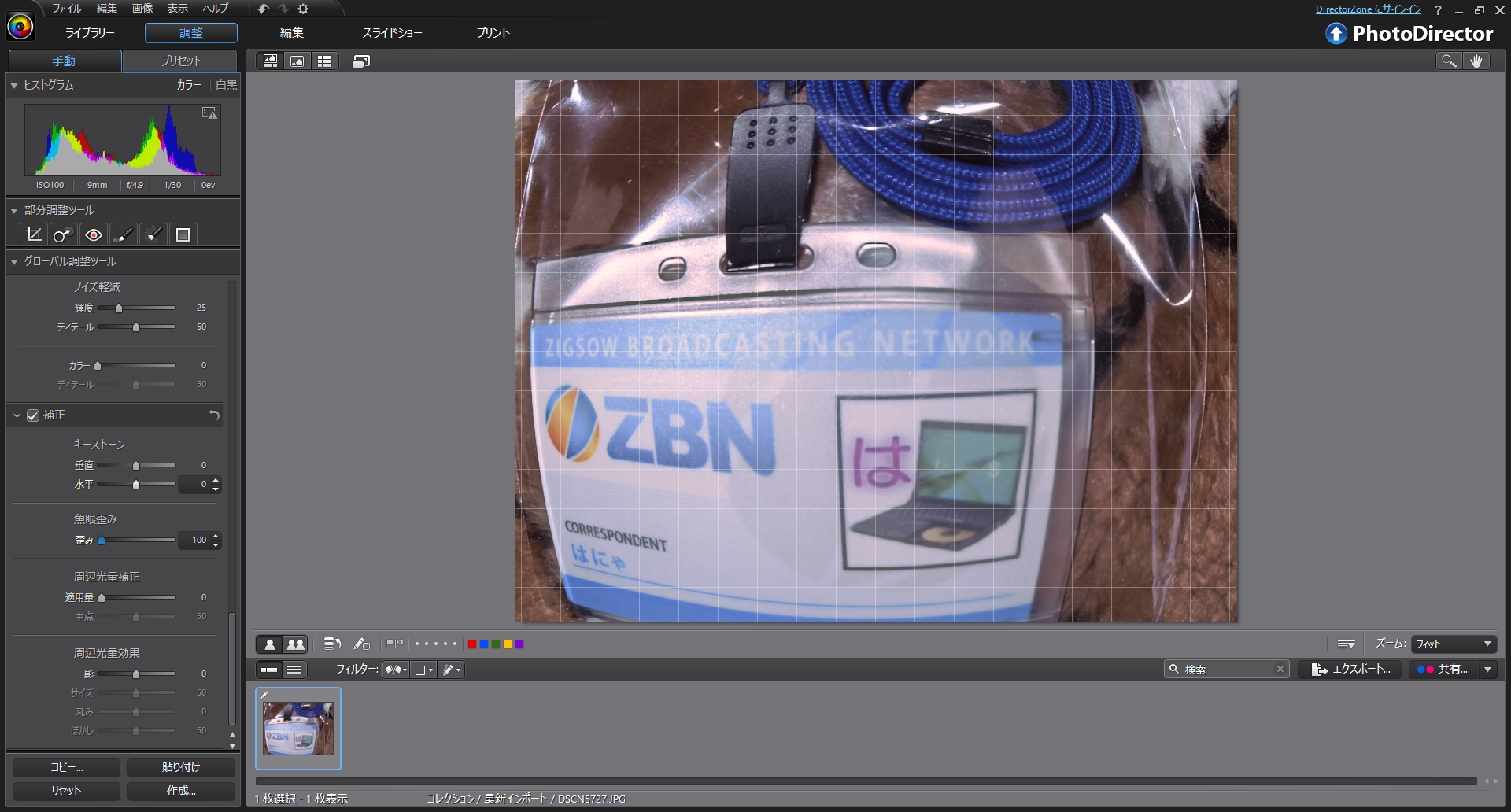Open the secondary monitor display option
Viewport: 1511px width, 812px height.
point(361,61)
